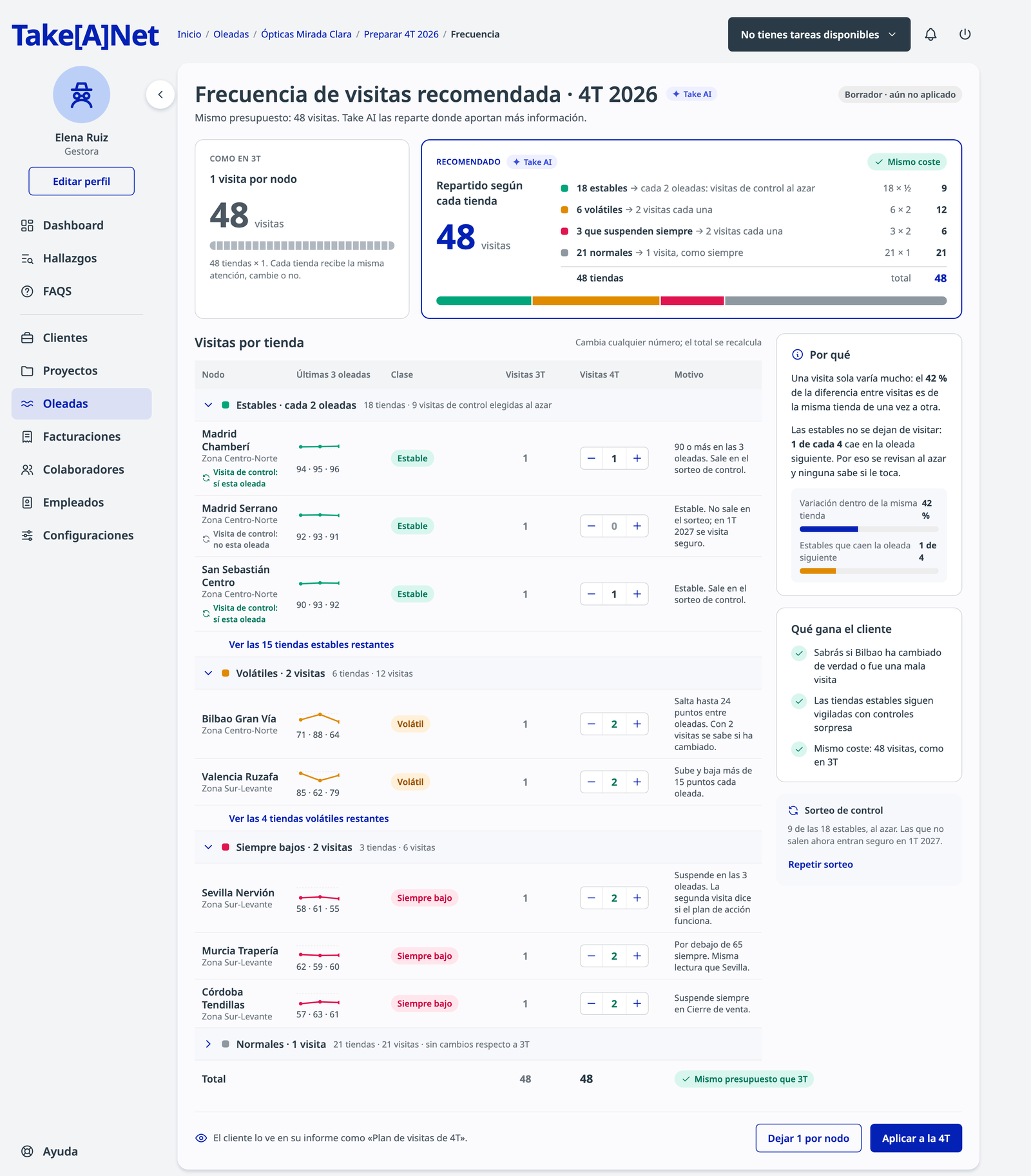
Task: Open Facturaciones in the sidebar
Action: tap(81, 436)
